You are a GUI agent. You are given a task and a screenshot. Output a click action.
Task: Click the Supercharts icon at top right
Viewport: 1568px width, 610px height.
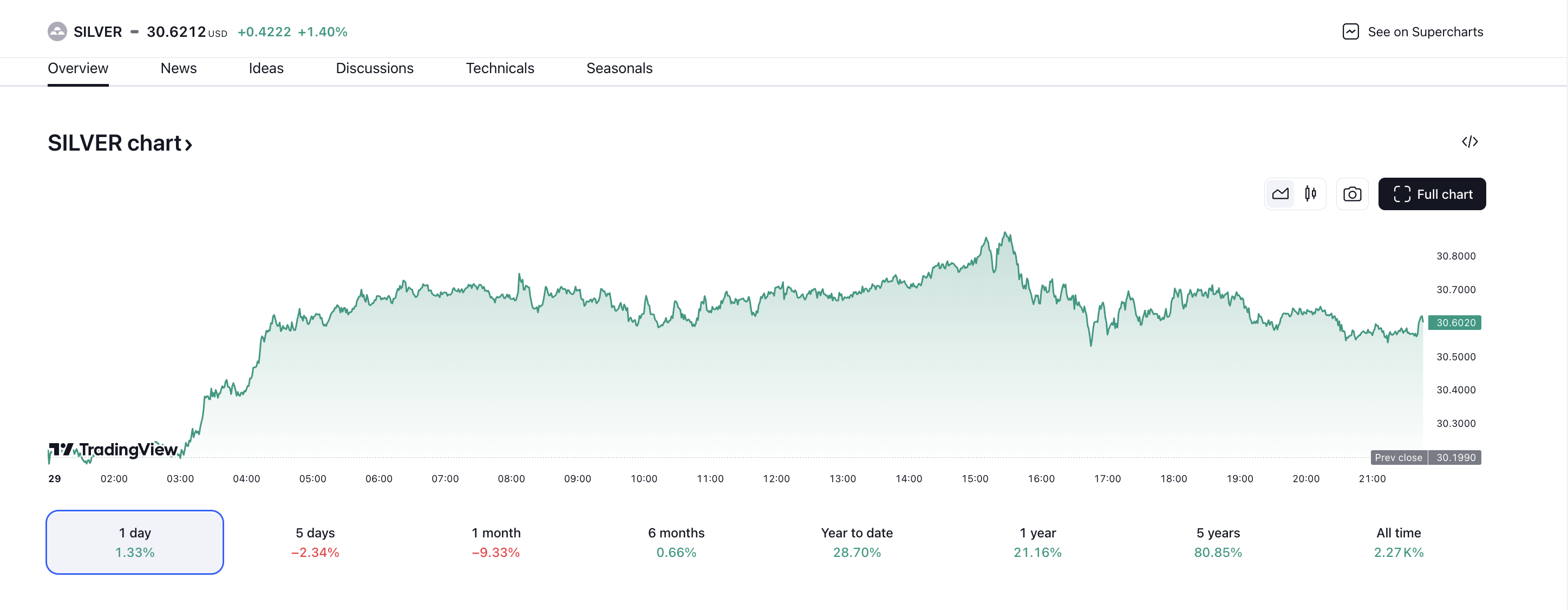click(1350, 31)
